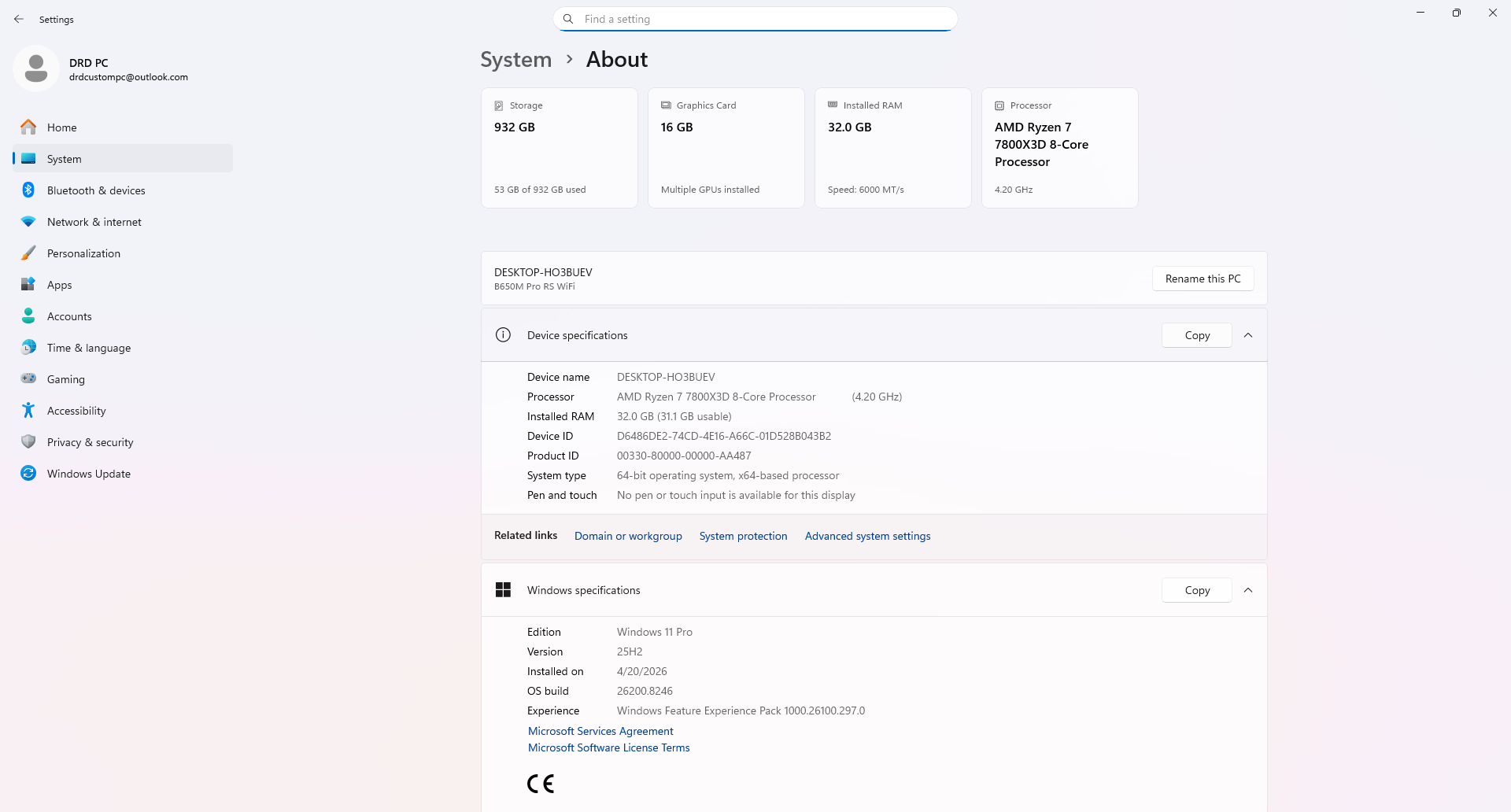Screen dimensions: 1511x812
Task: Click the Privacy & security shield icon
Action: point(28,441)
